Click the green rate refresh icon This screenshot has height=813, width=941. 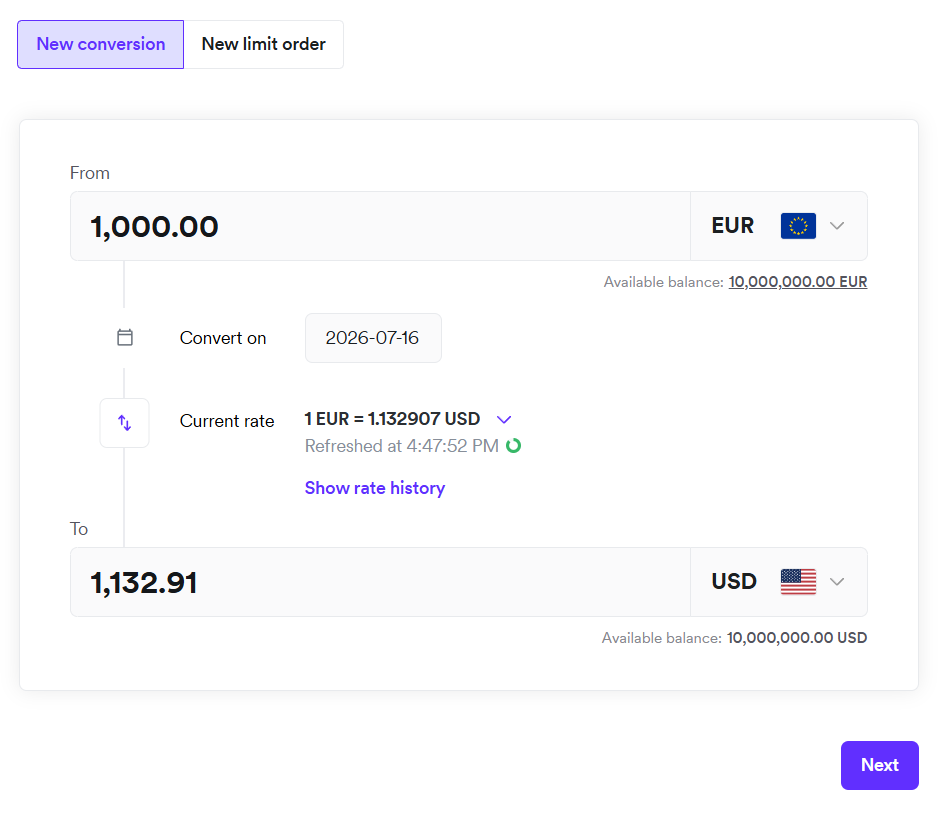tap(513, 446)
